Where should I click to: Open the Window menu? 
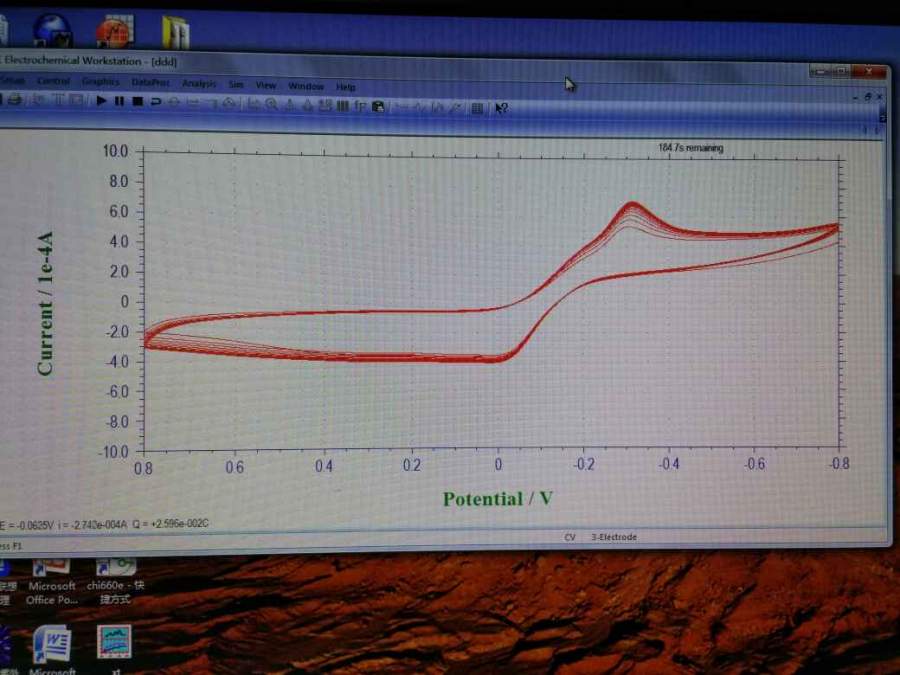(x=306, y=86)
